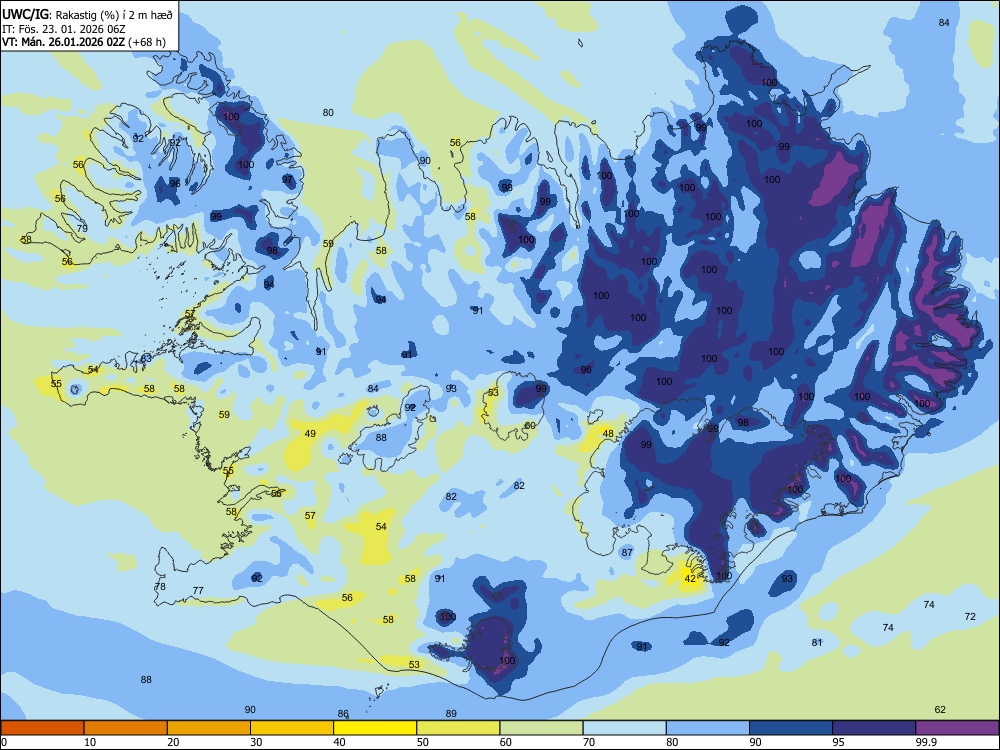Click the humidity value '49' on the map

click(310, 434)
